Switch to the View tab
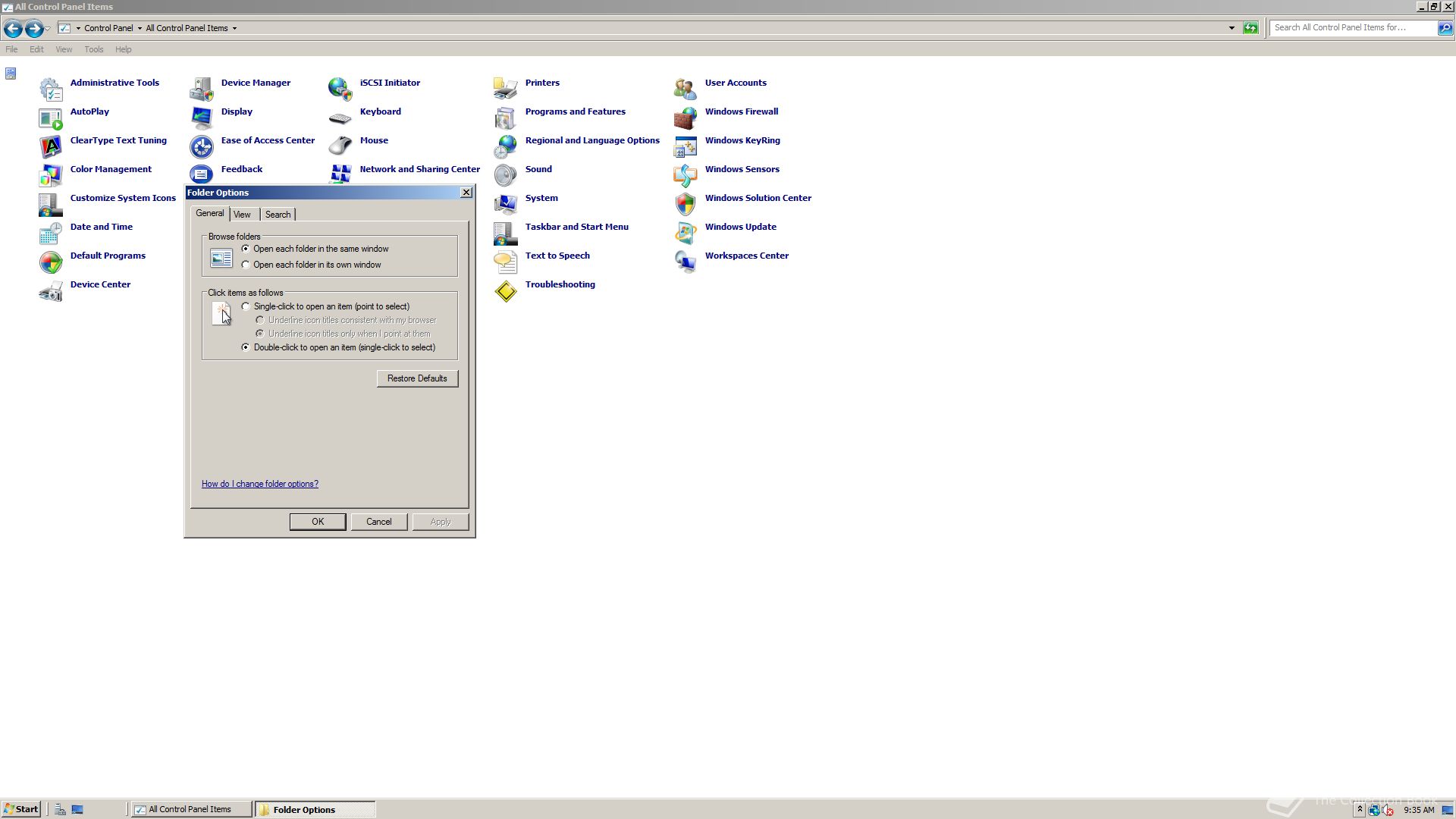1456x819 pixels. [x=242, y=215]
